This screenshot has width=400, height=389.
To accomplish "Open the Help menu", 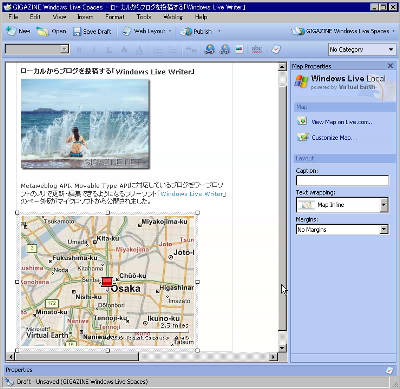I will coord(201,16).
